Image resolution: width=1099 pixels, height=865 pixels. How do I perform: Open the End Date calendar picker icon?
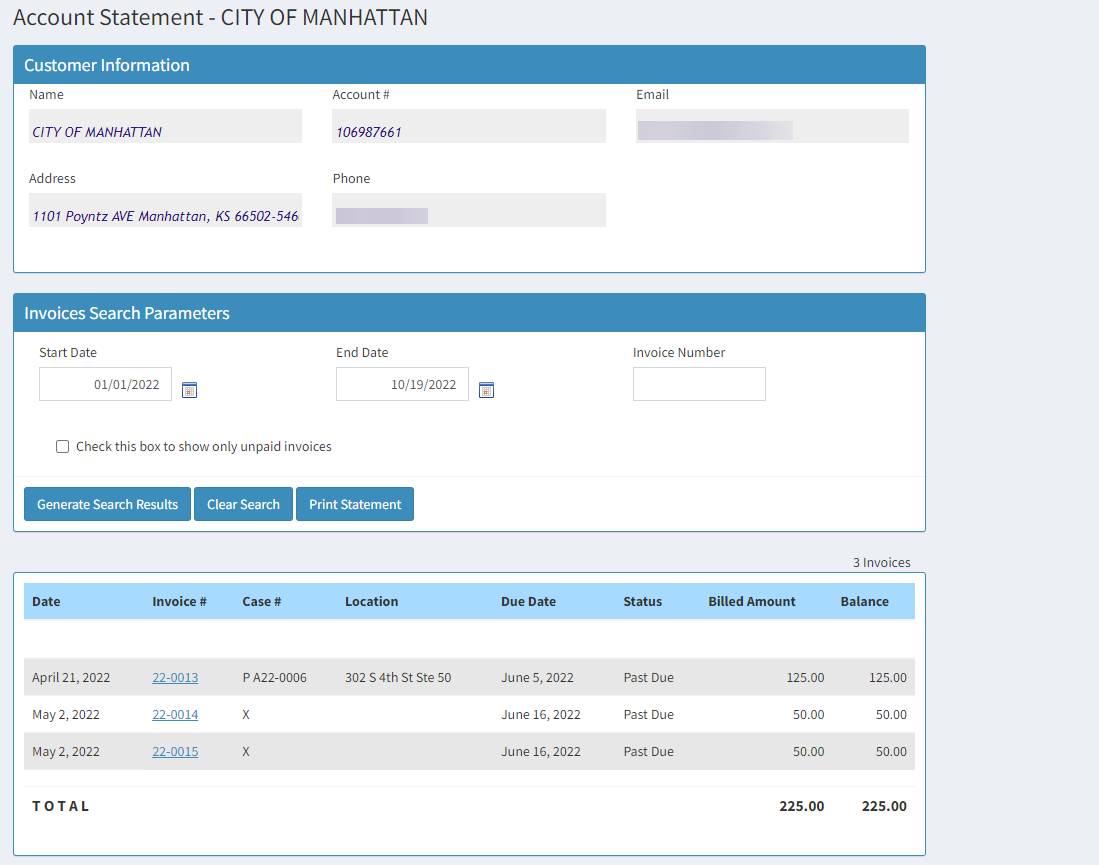pyautogui.click(x=486, y=390)
